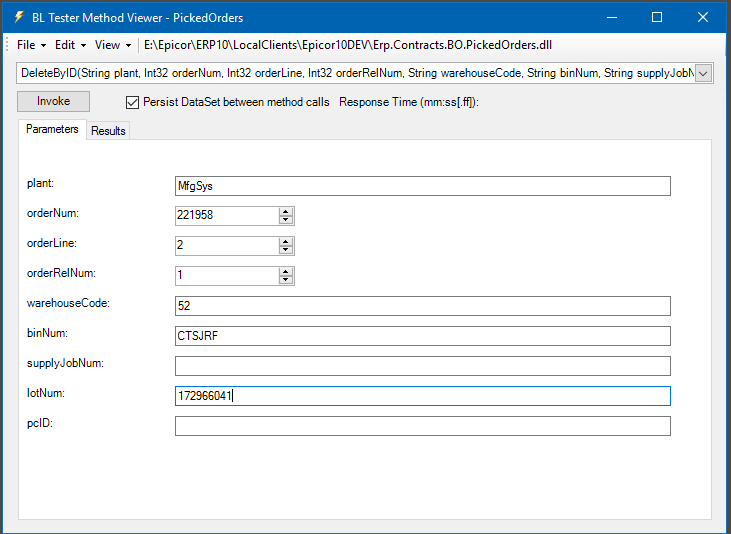Increment orderRelNum with up arrow
Screen dimensions: 731x534
[x=286, y=271]
